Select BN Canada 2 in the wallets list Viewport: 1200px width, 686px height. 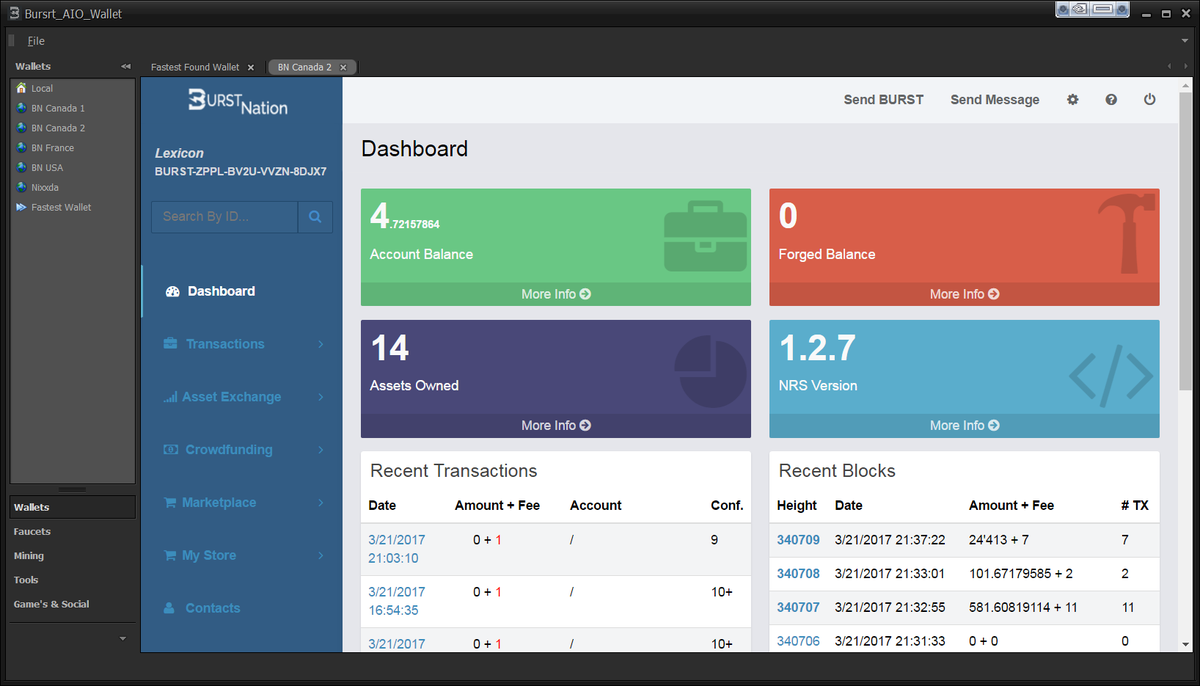pos(58,128)
